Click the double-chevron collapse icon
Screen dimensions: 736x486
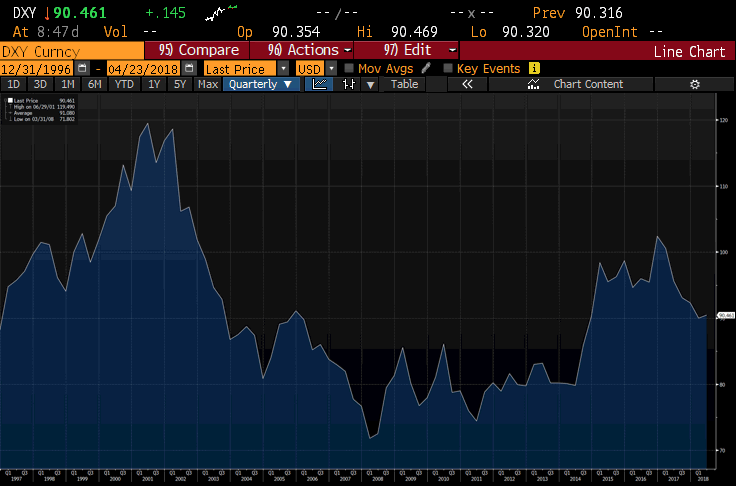(467, 84)
